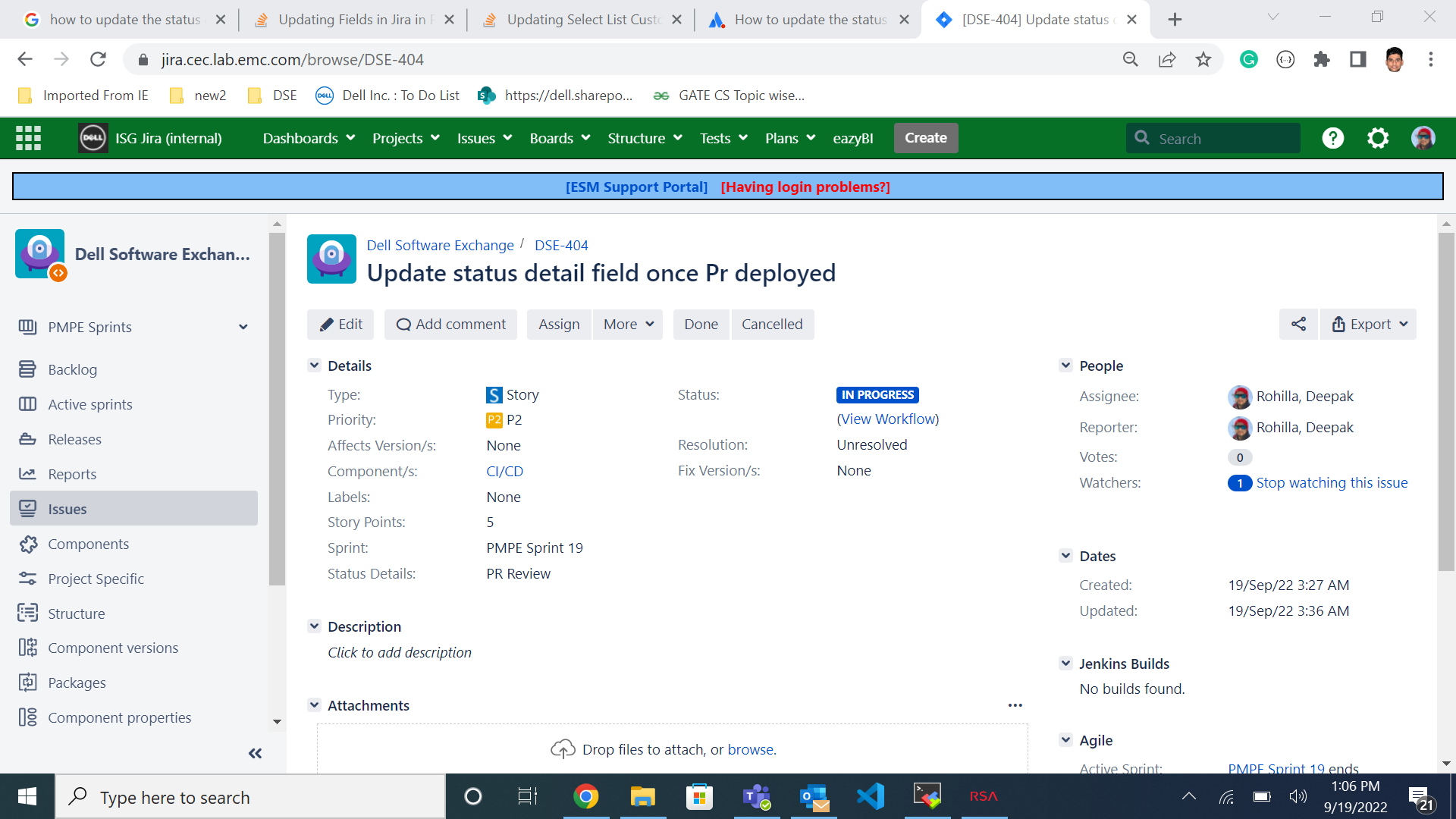Stop watching this issue
The width and height of the screenshot is (1456, 819).
[x=1332, y=482]
